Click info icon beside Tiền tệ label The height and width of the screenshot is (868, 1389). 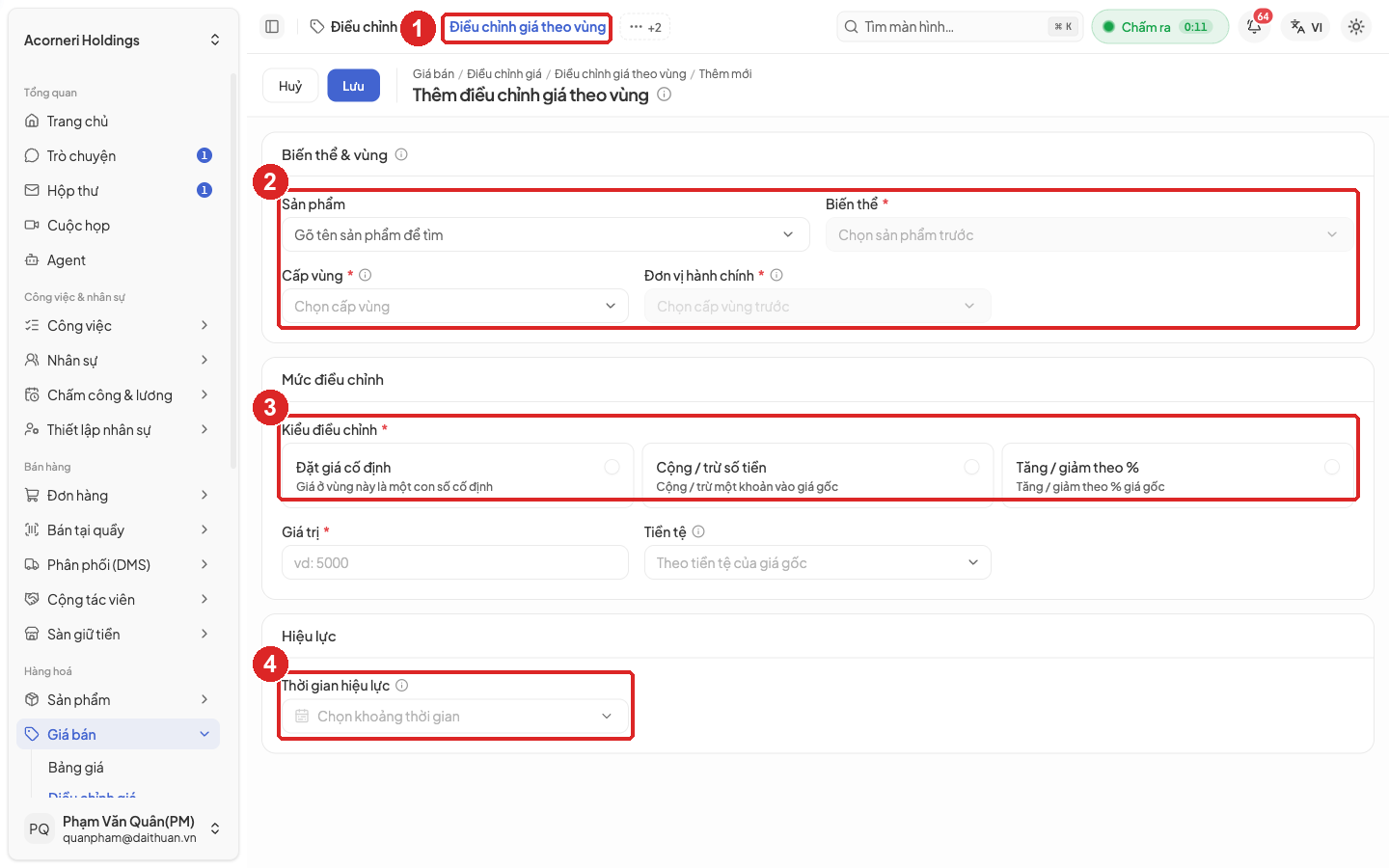pos(698,531)
